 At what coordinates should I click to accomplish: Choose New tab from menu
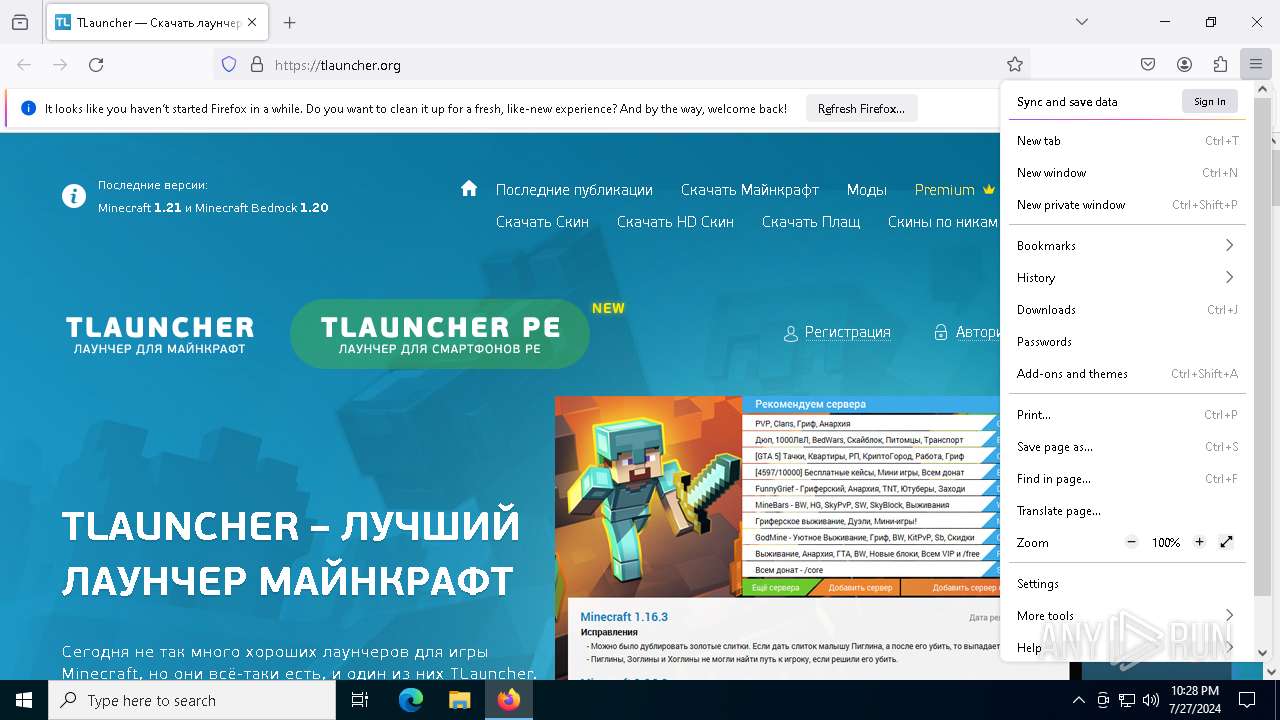1127,141
